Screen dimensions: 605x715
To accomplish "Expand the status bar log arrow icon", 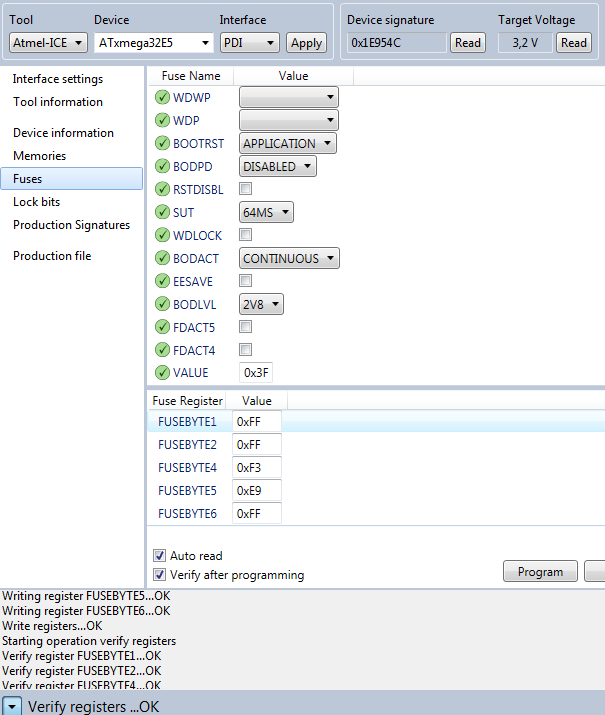I will coord(11,706).
